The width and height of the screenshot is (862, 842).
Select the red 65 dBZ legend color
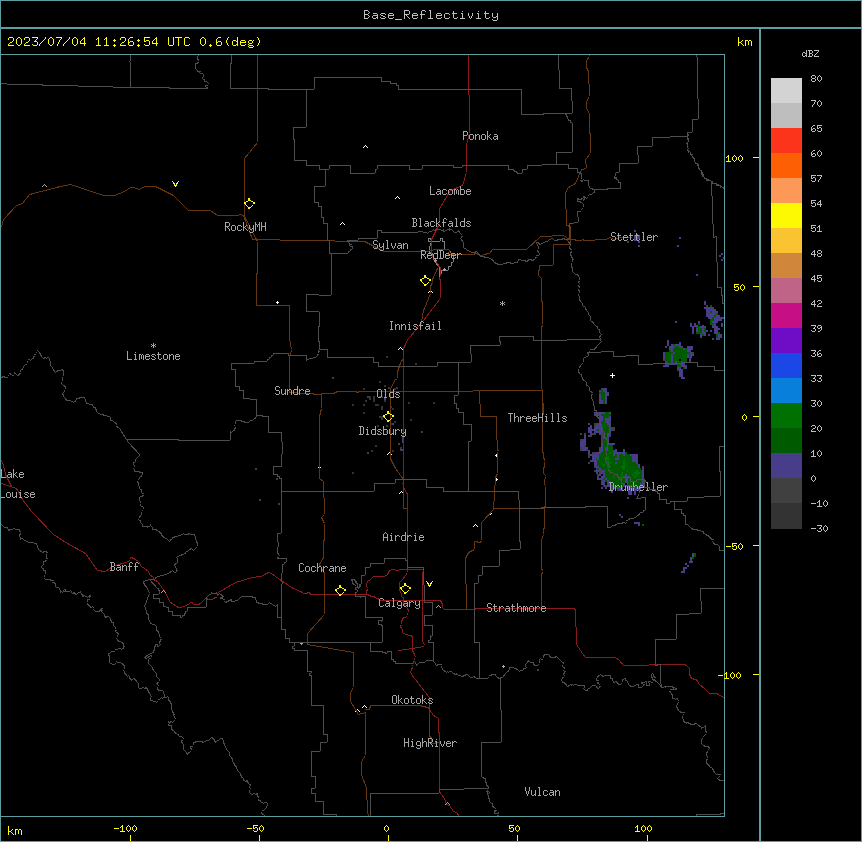pos(786,140)
